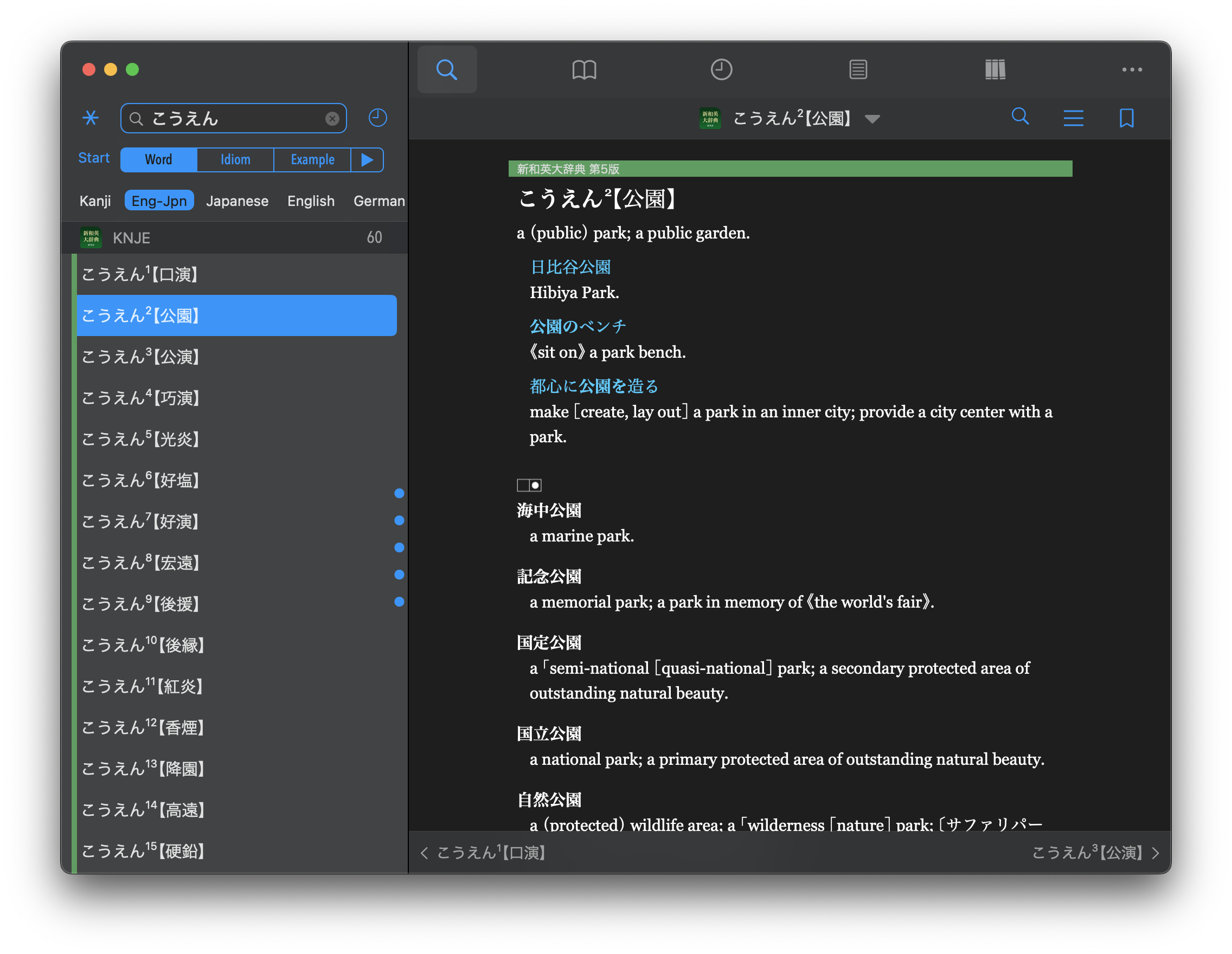
Task: Click the asterisk wildcard search icon
Action: tap(90, 118)
